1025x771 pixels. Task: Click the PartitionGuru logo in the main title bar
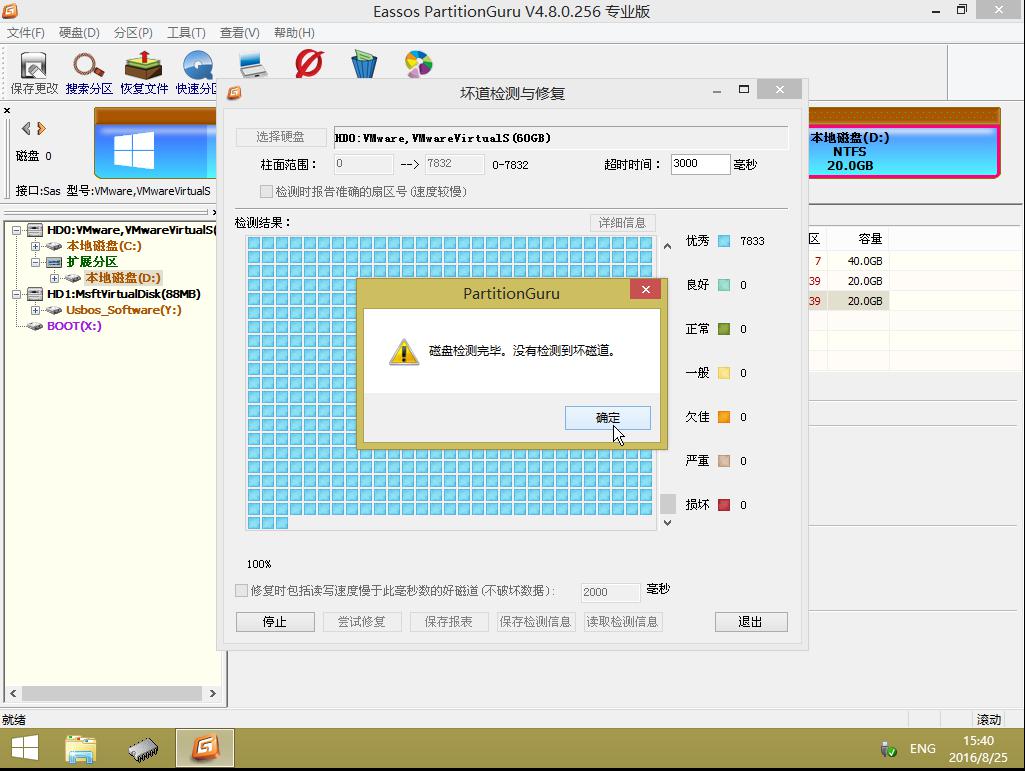coord(10,10)
